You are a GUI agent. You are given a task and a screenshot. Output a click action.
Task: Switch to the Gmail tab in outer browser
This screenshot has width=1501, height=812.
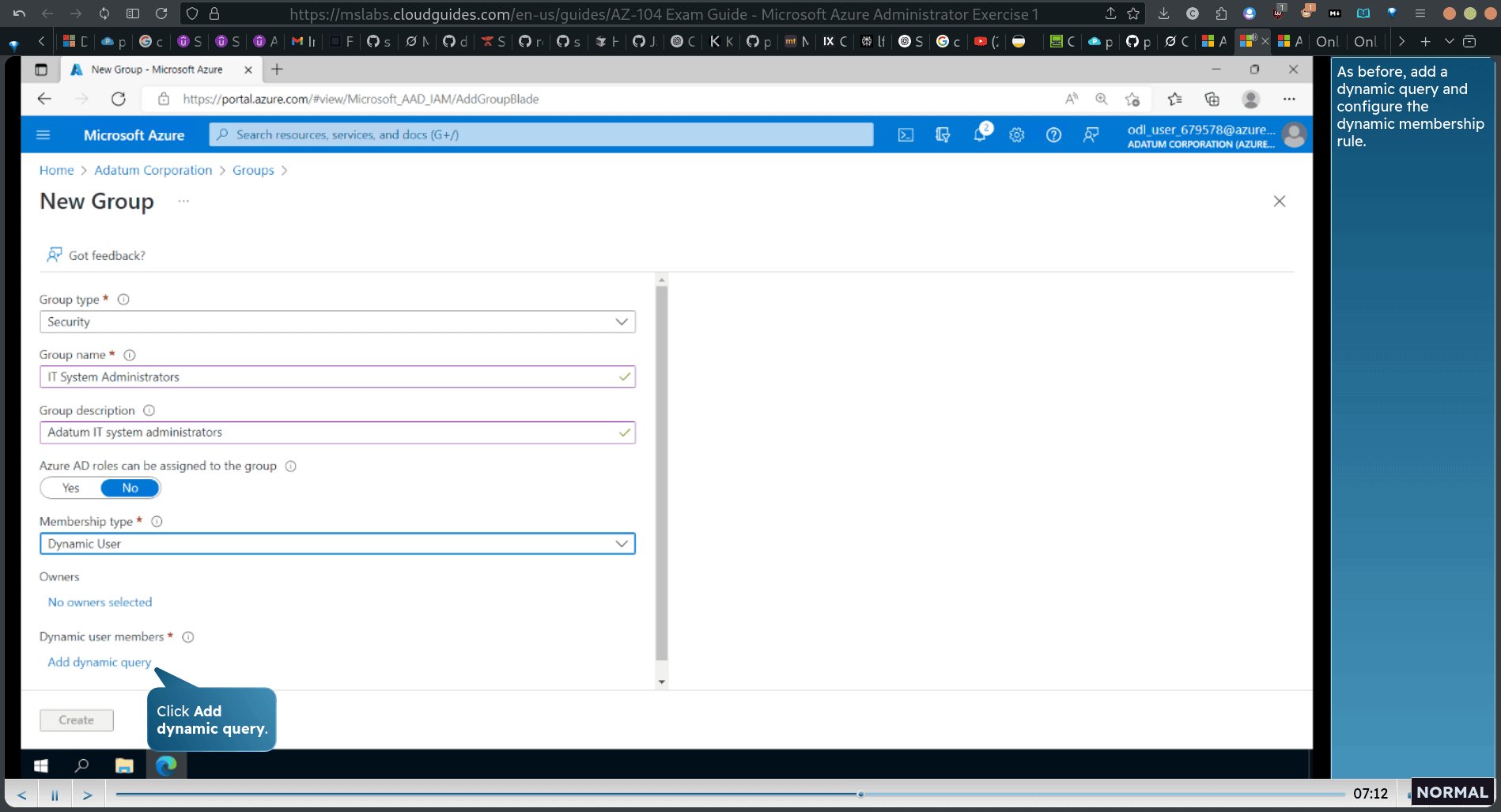pos(303,41)
